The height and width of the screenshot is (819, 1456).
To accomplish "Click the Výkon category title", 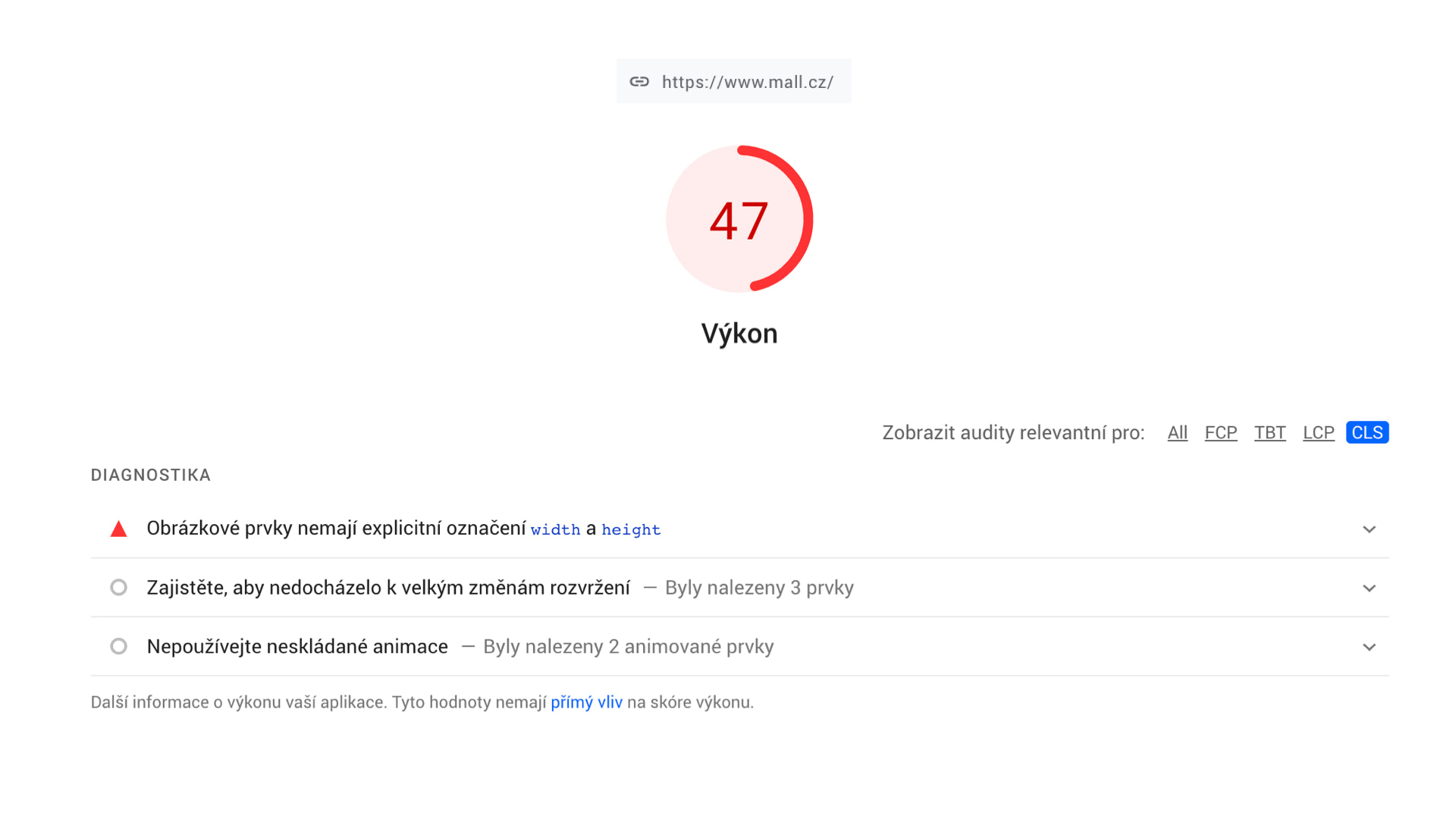I will click(x=739, y=334).
